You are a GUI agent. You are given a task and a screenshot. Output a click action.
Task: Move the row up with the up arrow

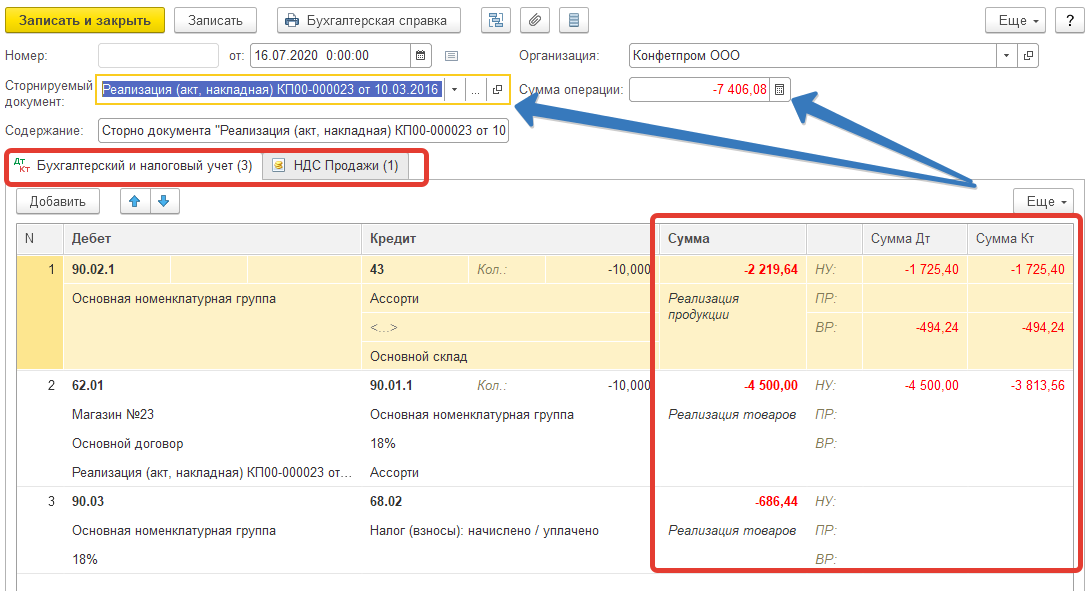coord(135,201)
